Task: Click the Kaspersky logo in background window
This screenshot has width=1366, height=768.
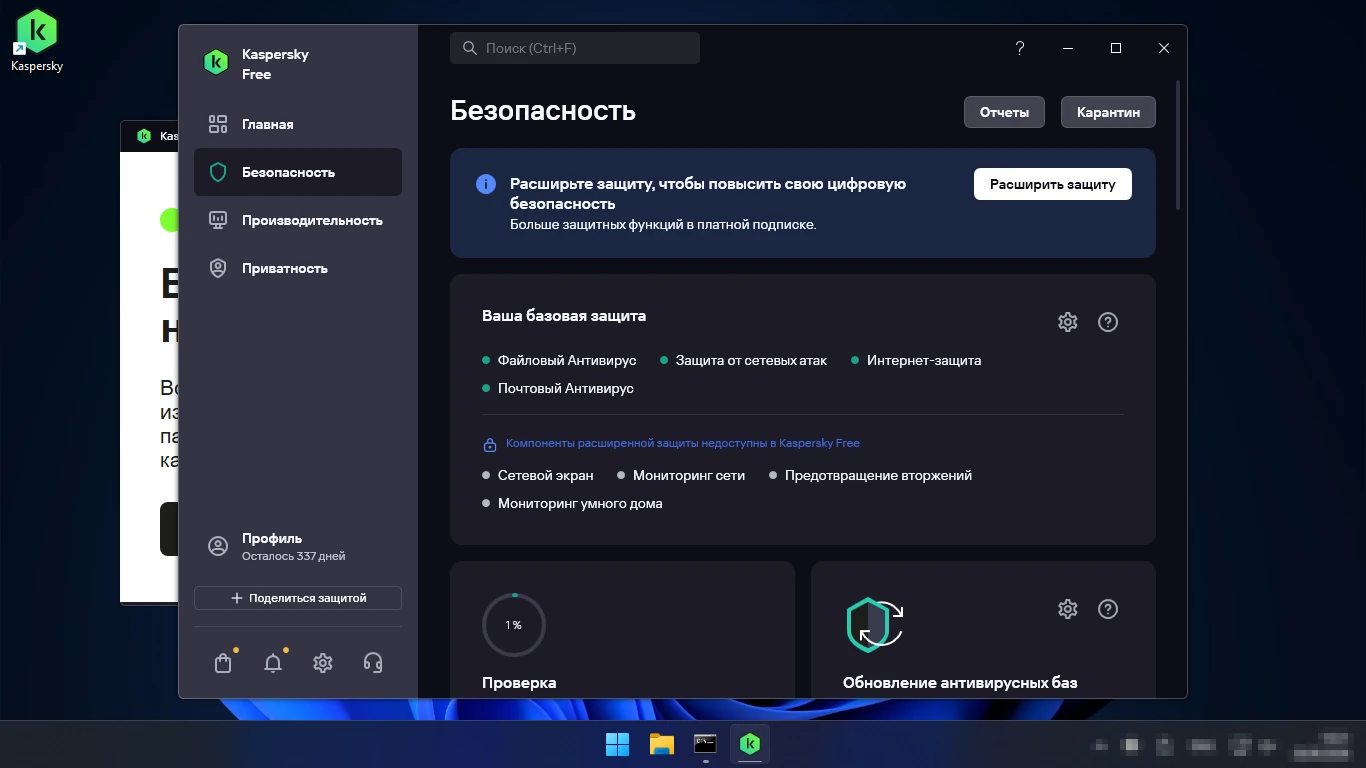Action: (x=143, y=135)
